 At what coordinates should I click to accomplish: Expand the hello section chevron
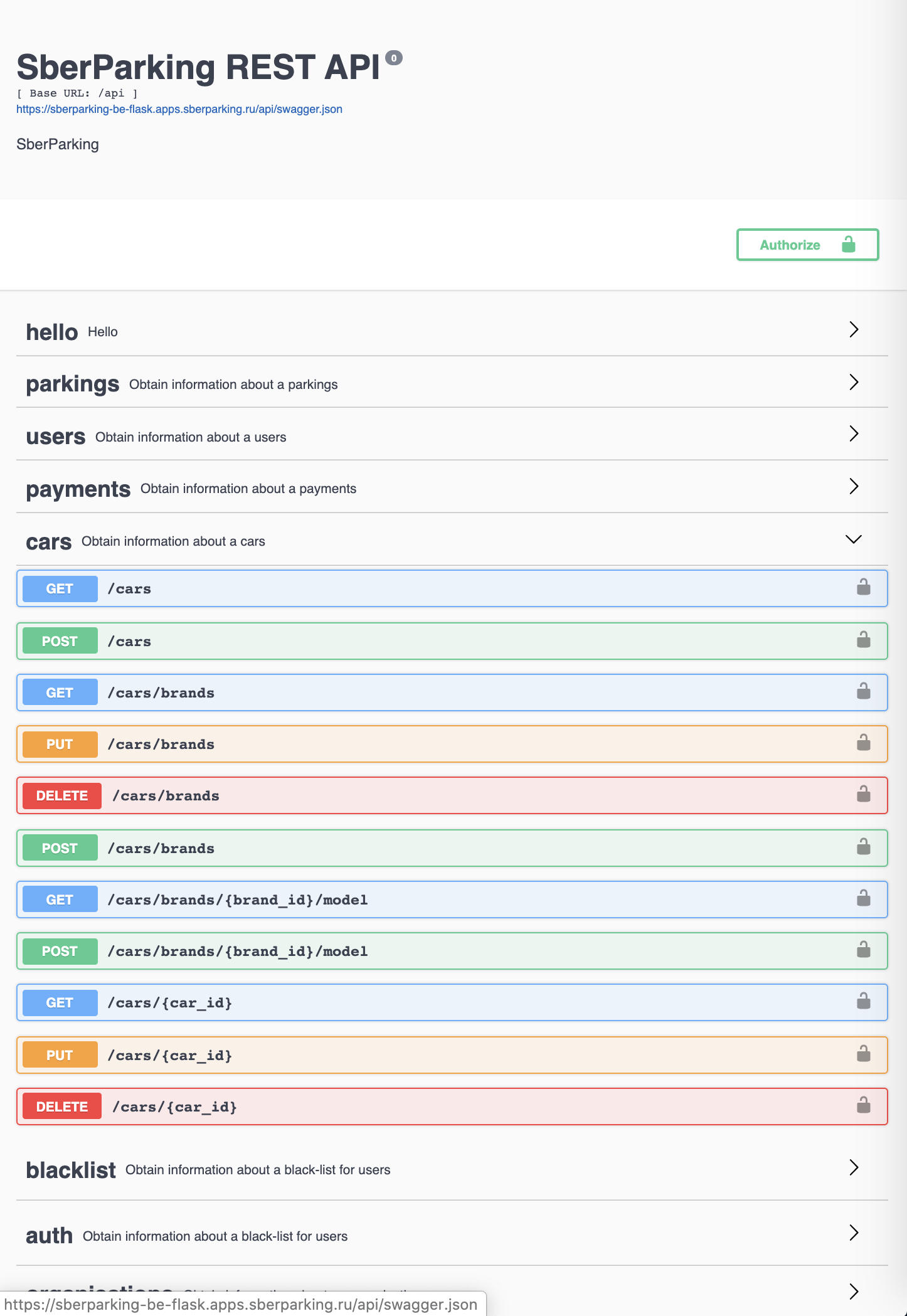pyautogui.click(x=853, y=330)
